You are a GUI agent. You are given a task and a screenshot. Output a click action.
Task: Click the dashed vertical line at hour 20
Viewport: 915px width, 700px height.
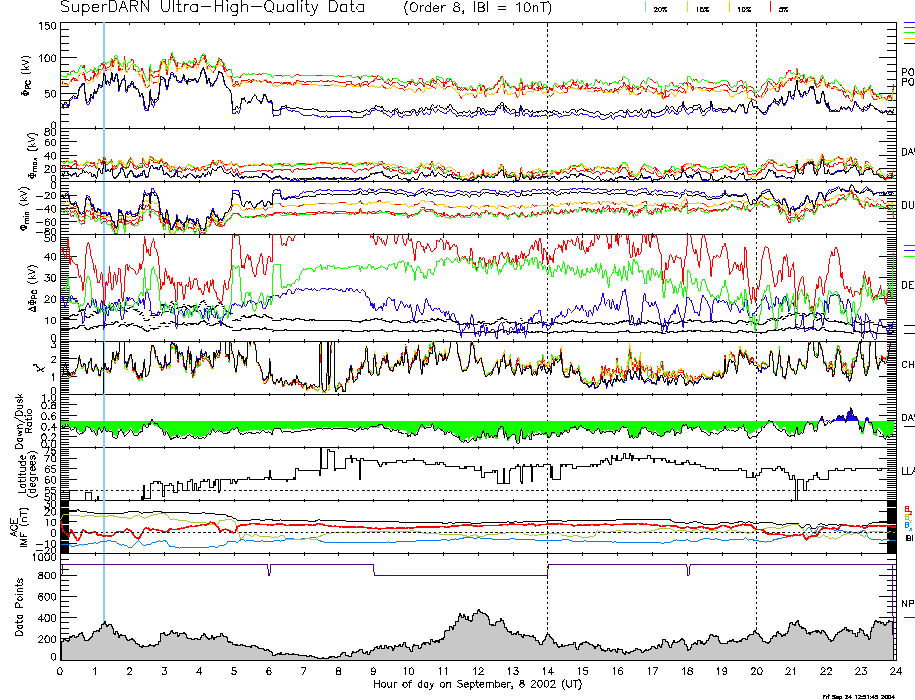click(x=756, y=300)
